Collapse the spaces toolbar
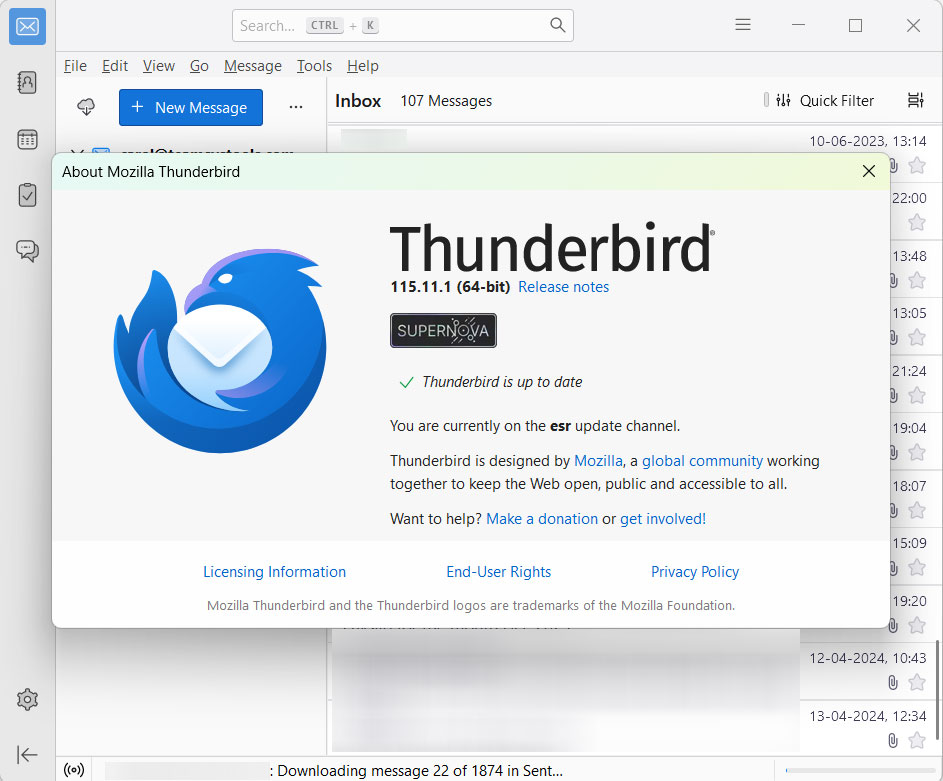The image size is (943, 781). coord(27,754)
